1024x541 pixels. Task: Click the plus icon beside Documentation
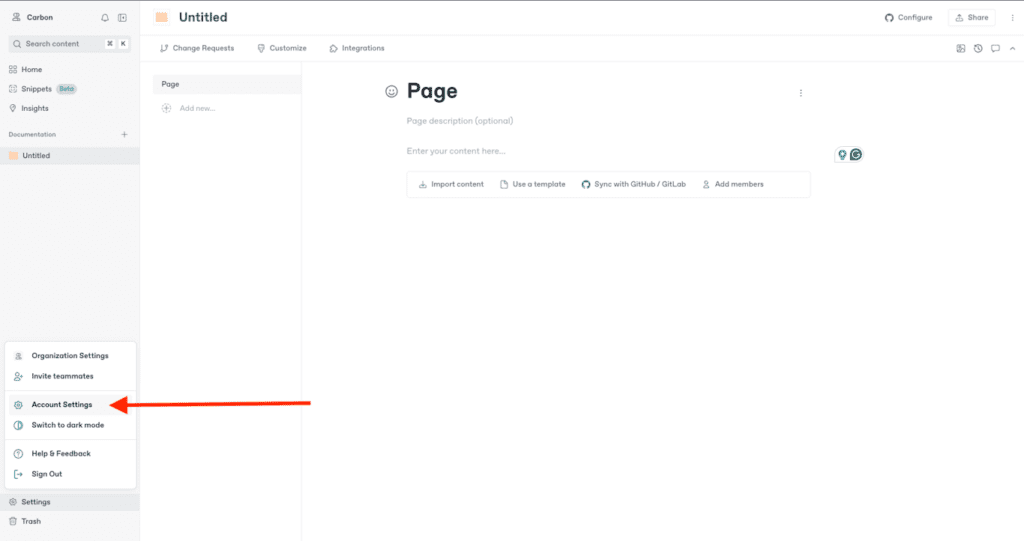pos(124,134)
